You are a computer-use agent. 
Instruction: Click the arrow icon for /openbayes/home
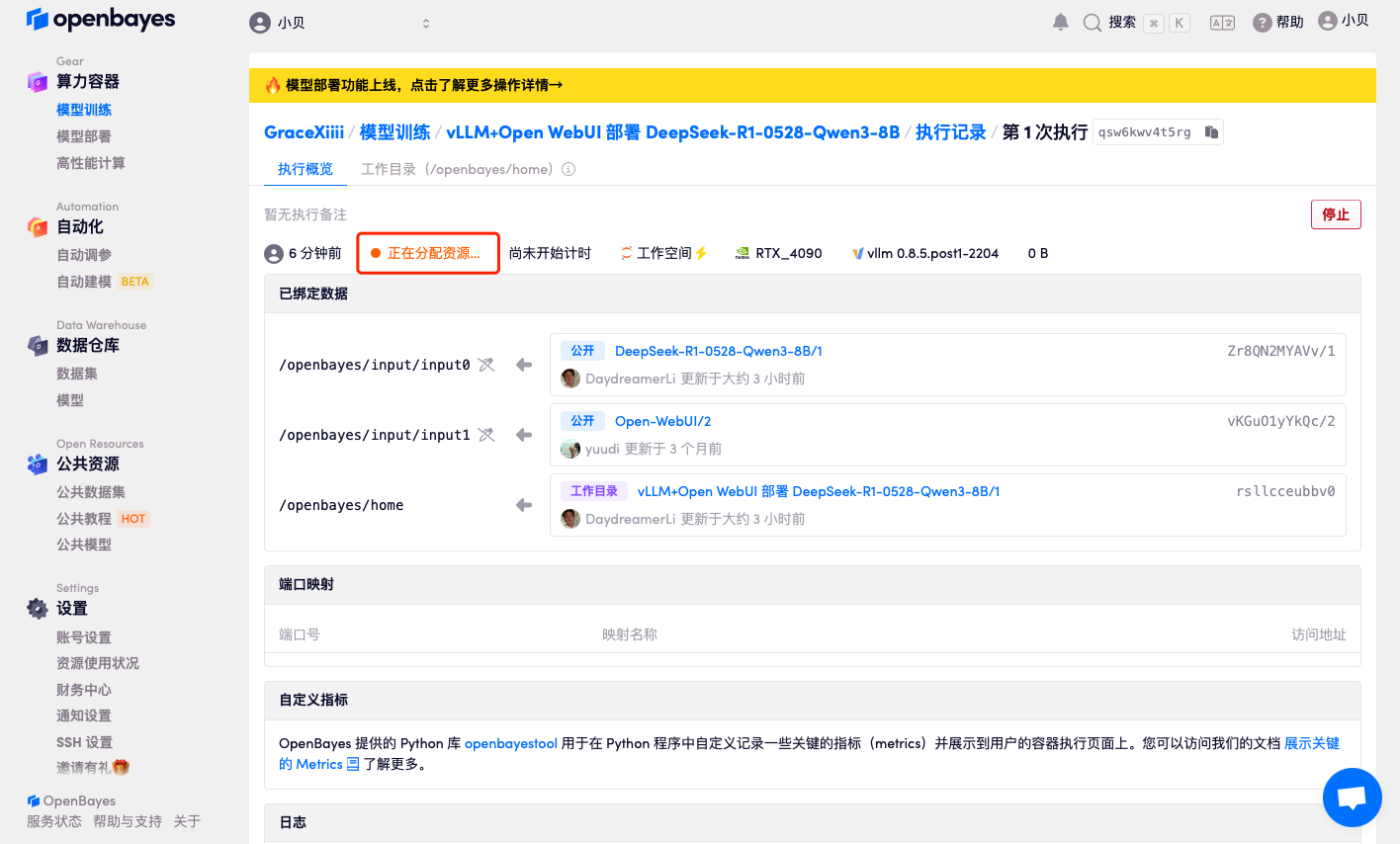point(524,505)
